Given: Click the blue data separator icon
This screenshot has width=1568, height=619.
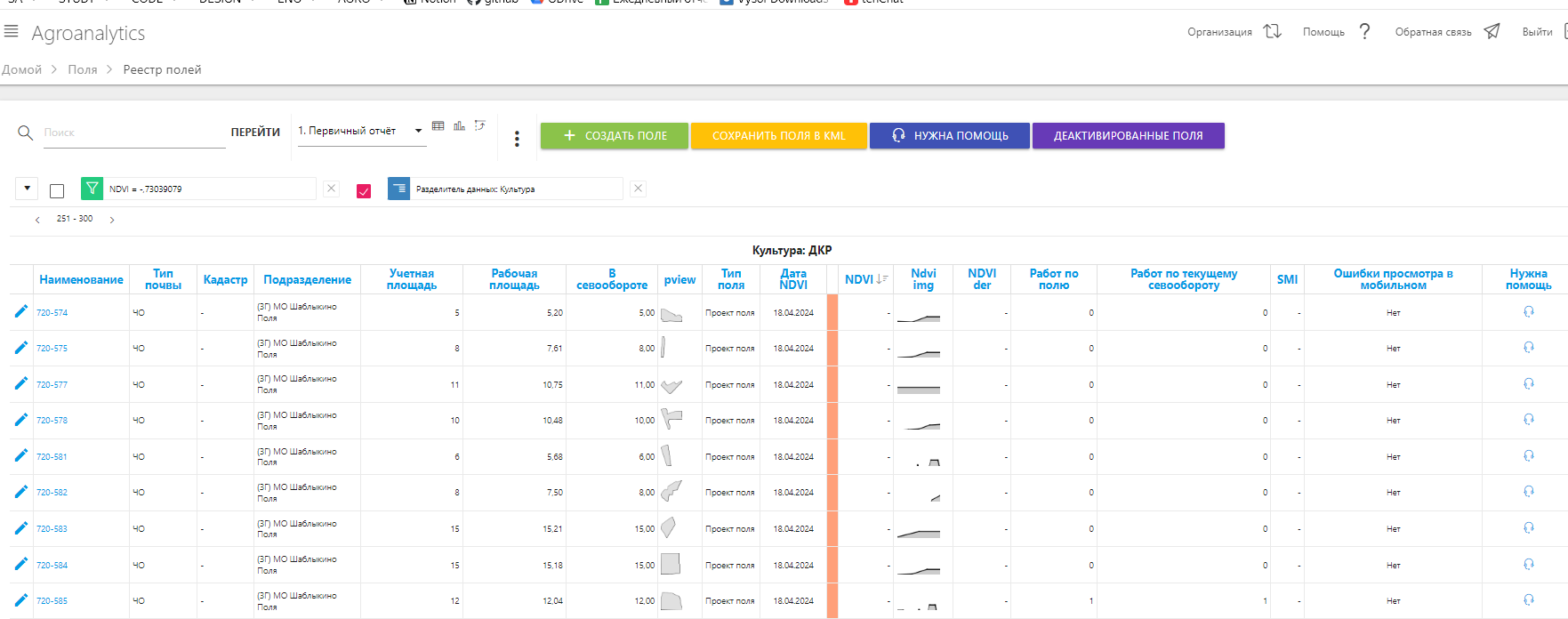Looking at the screenshot, I should 398,189.
